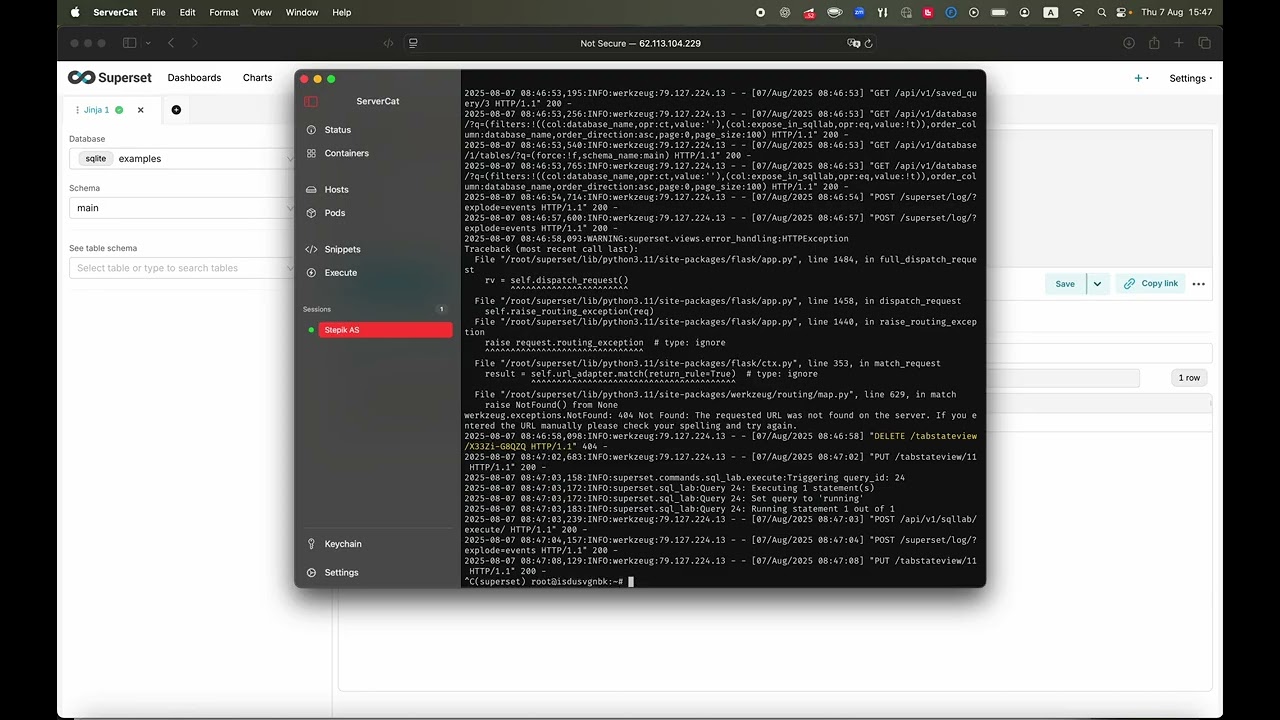Open Safari downloads icon
Image resolution: width=1280 pixels, height=720 pixels.
[1129, 43]
